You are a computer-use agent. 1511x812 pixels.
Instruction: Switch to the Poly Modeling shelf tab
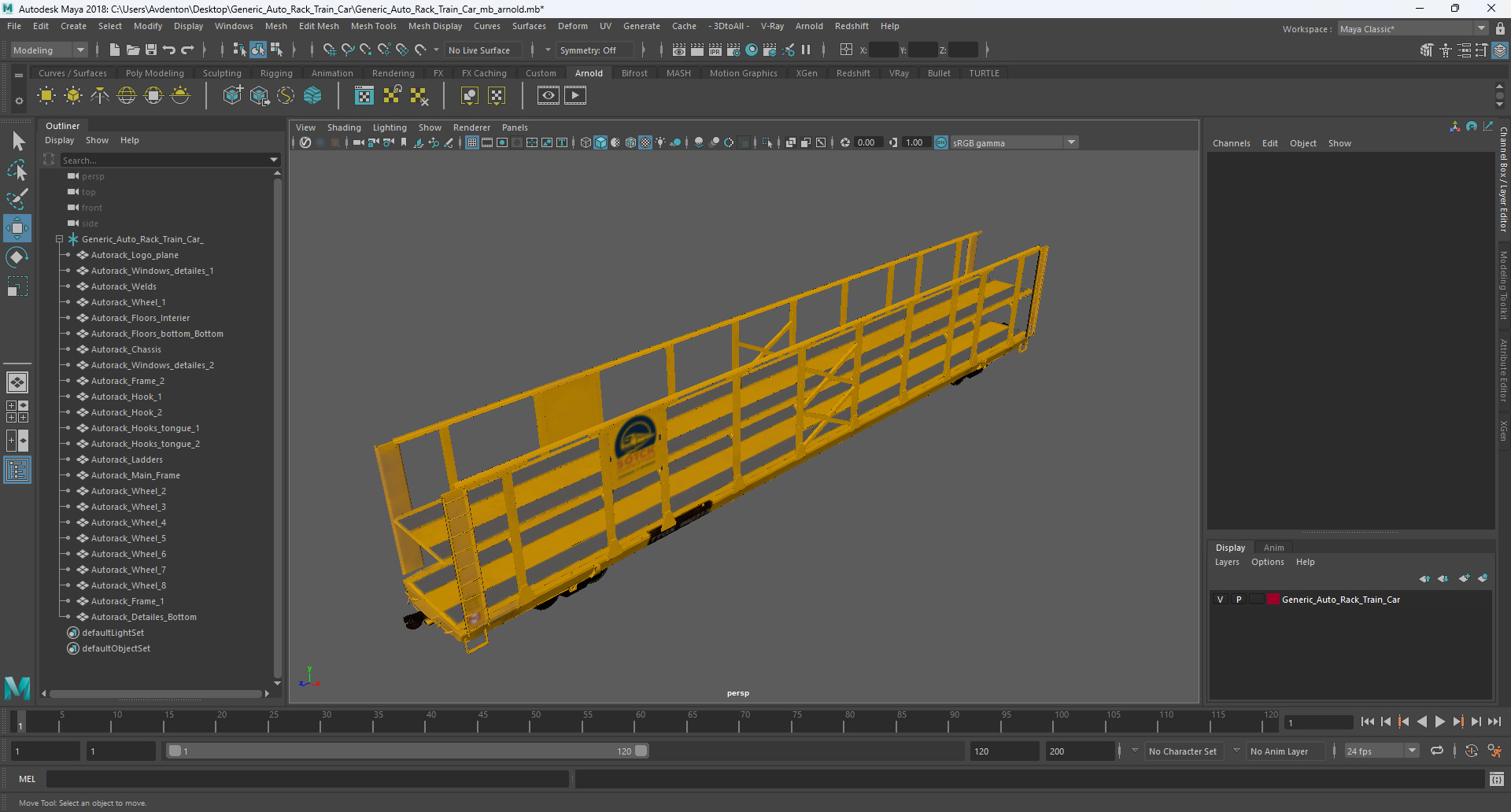click(x=155, y=73)
